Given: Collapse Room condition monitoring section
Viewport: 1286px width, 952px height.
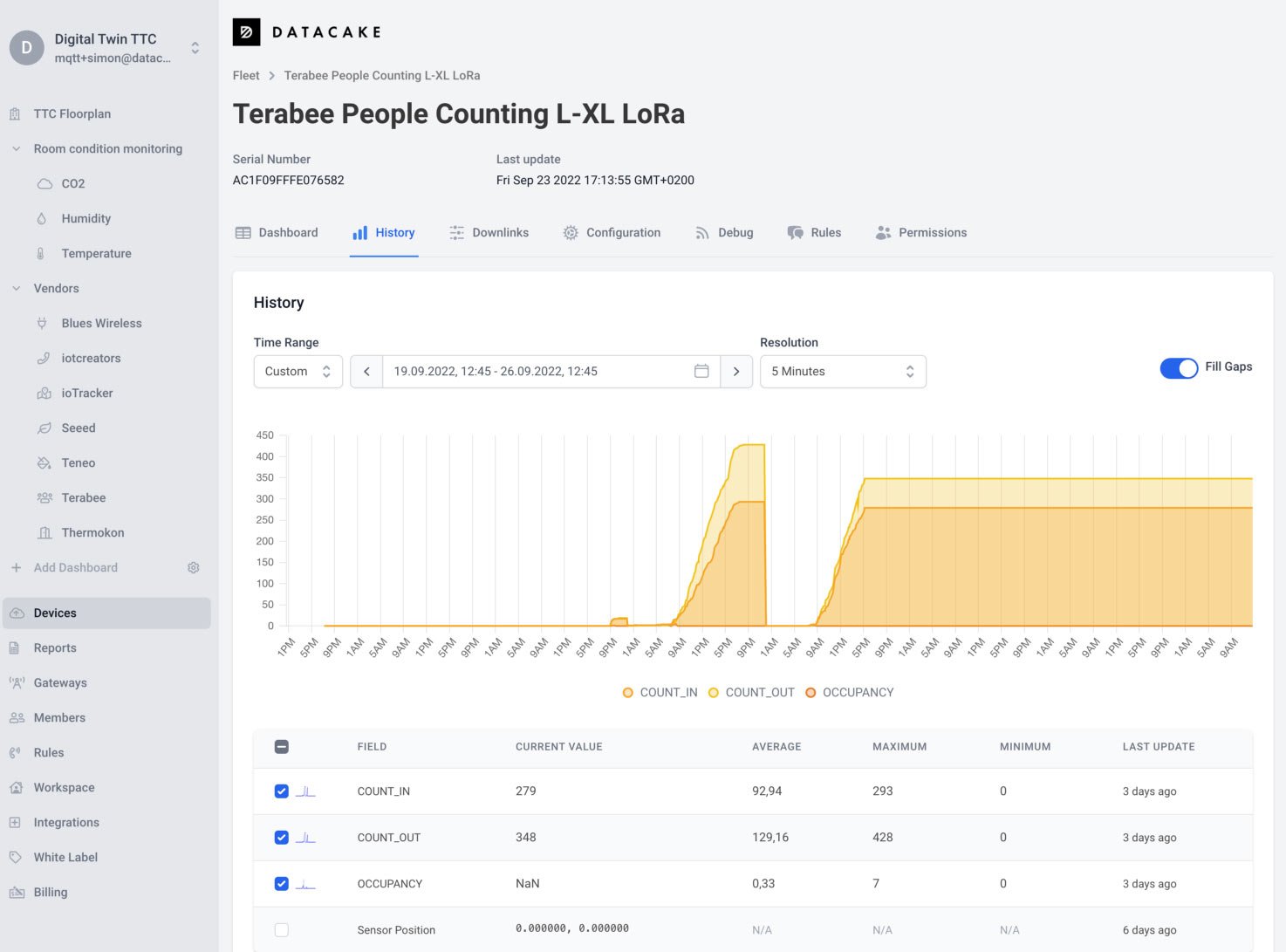Looking at the screenshot, I should coord(17,149).
